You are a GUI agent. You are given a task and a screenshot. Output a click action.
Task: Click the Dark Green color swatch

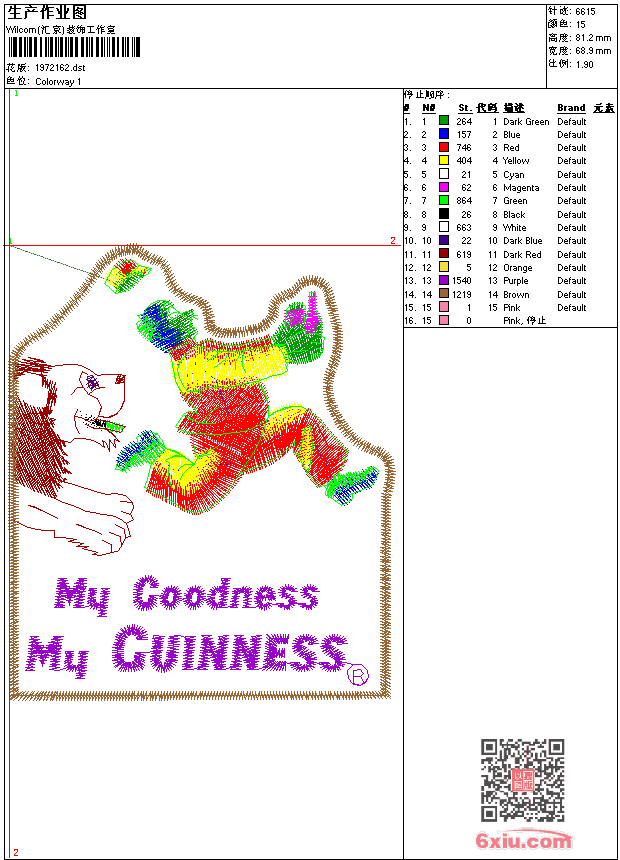[x=444, y=121]
